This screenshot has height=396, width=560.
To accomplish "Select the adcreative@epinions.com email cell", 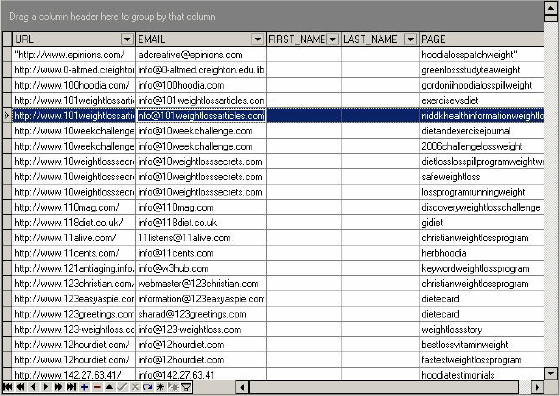I will (201, 55).
